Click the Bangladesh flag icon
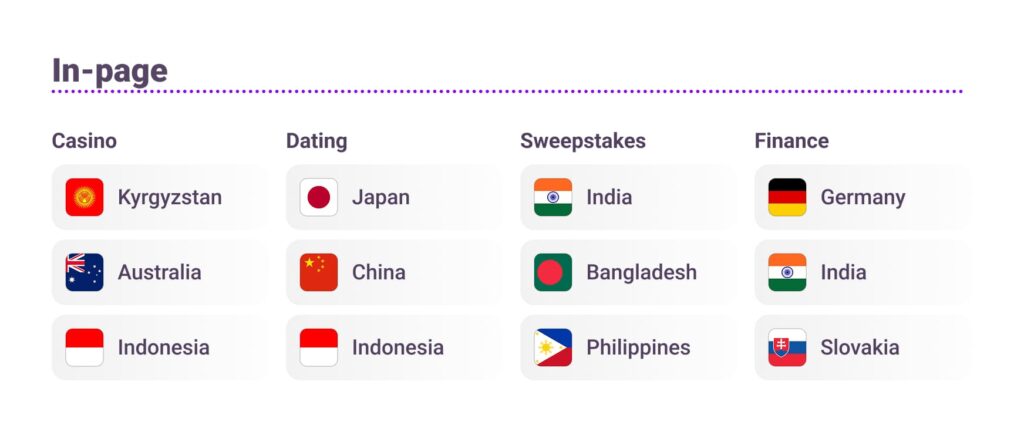 553,272
